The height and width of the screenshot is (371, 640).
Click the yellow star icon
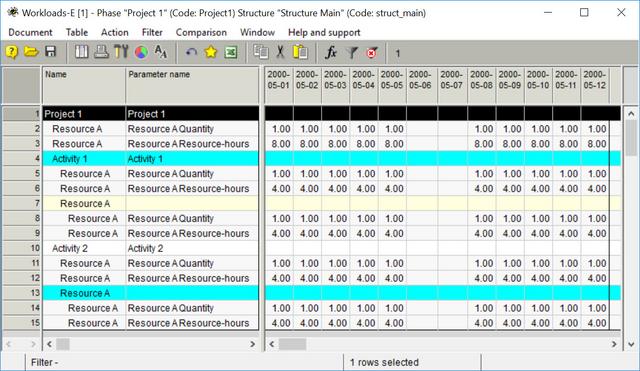click(211, 52)
